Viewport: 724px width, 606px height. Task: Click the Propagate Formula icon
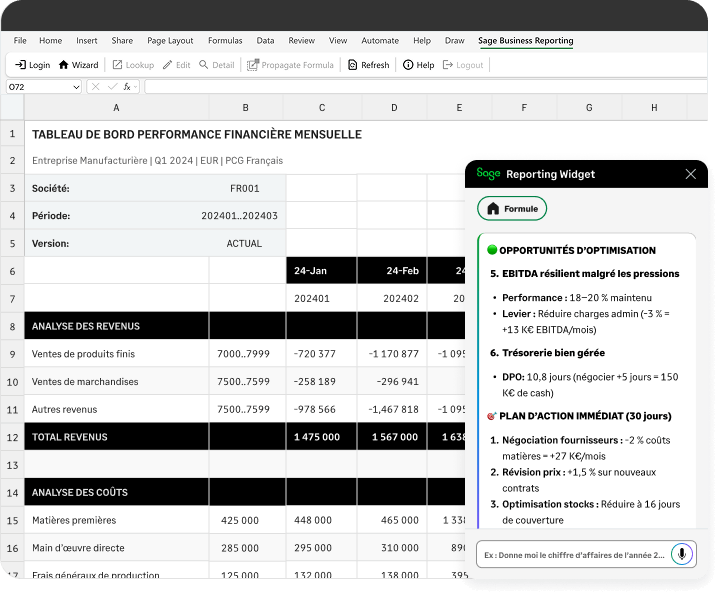253,65
